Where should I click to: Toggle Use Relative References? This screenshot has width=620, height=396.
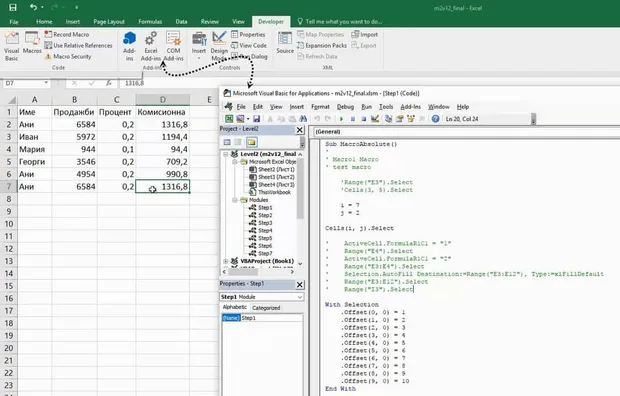78,45
